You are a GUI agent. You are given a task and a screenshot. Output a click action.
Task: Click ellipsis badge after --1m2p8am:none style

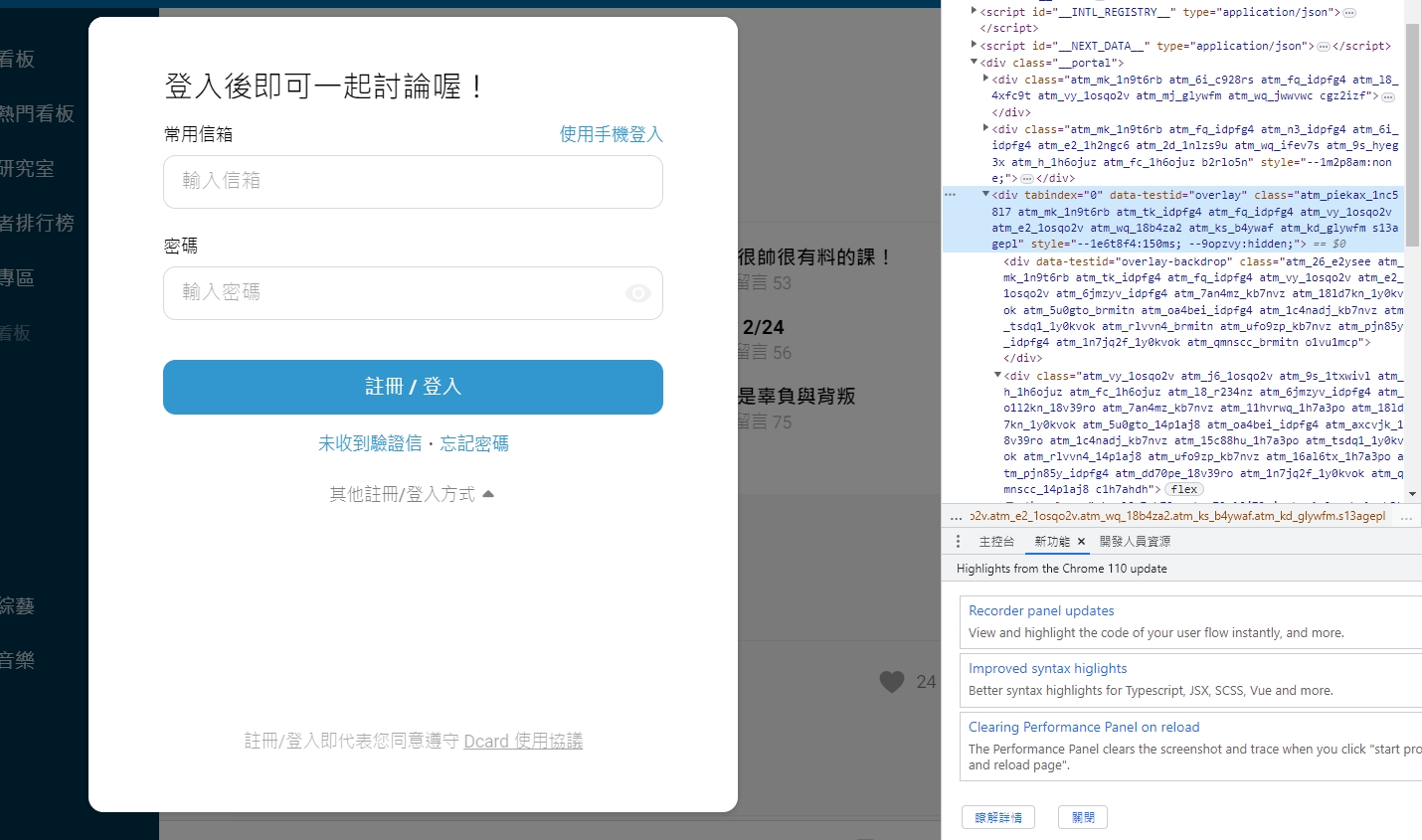pyautogui.click(x=1027, y=179)
